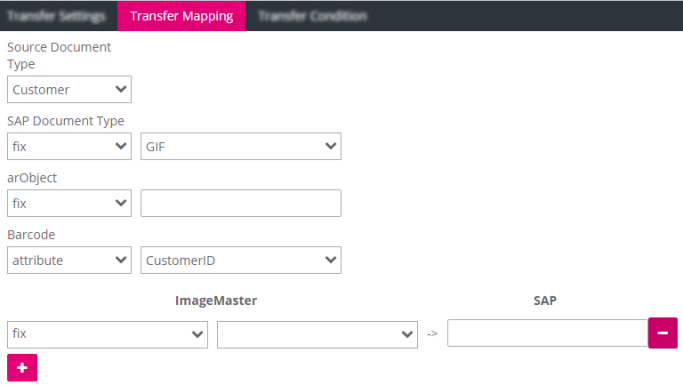The width and height of the screenshot is (683, 385).
Task: Click chevron of Barcode attribute dropdown
Action: coord(121,260)
